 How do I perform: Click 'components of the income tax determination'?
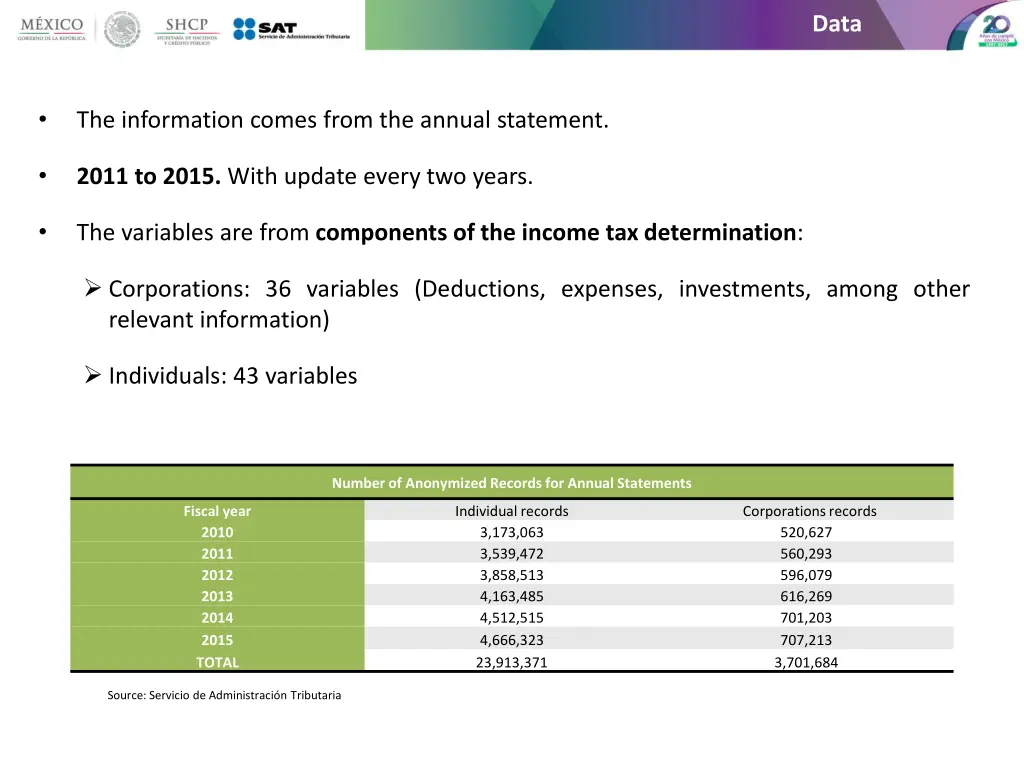556,232
